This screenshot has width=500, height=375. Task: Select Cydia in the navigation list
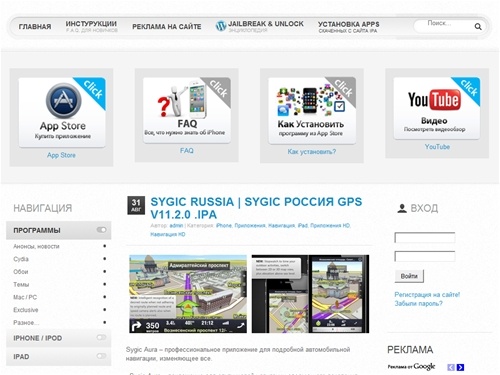tap(21, 259)
